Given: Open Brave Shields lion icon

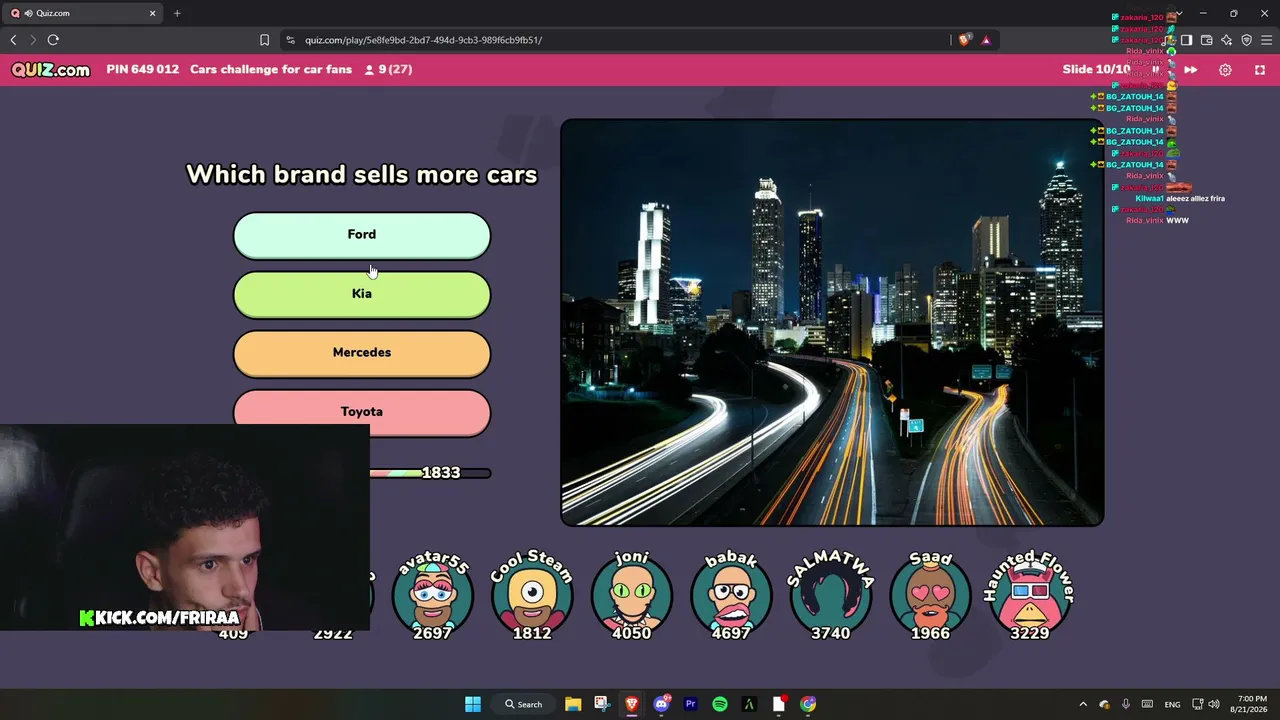Looking at the screenshot, I should (964, 40).
